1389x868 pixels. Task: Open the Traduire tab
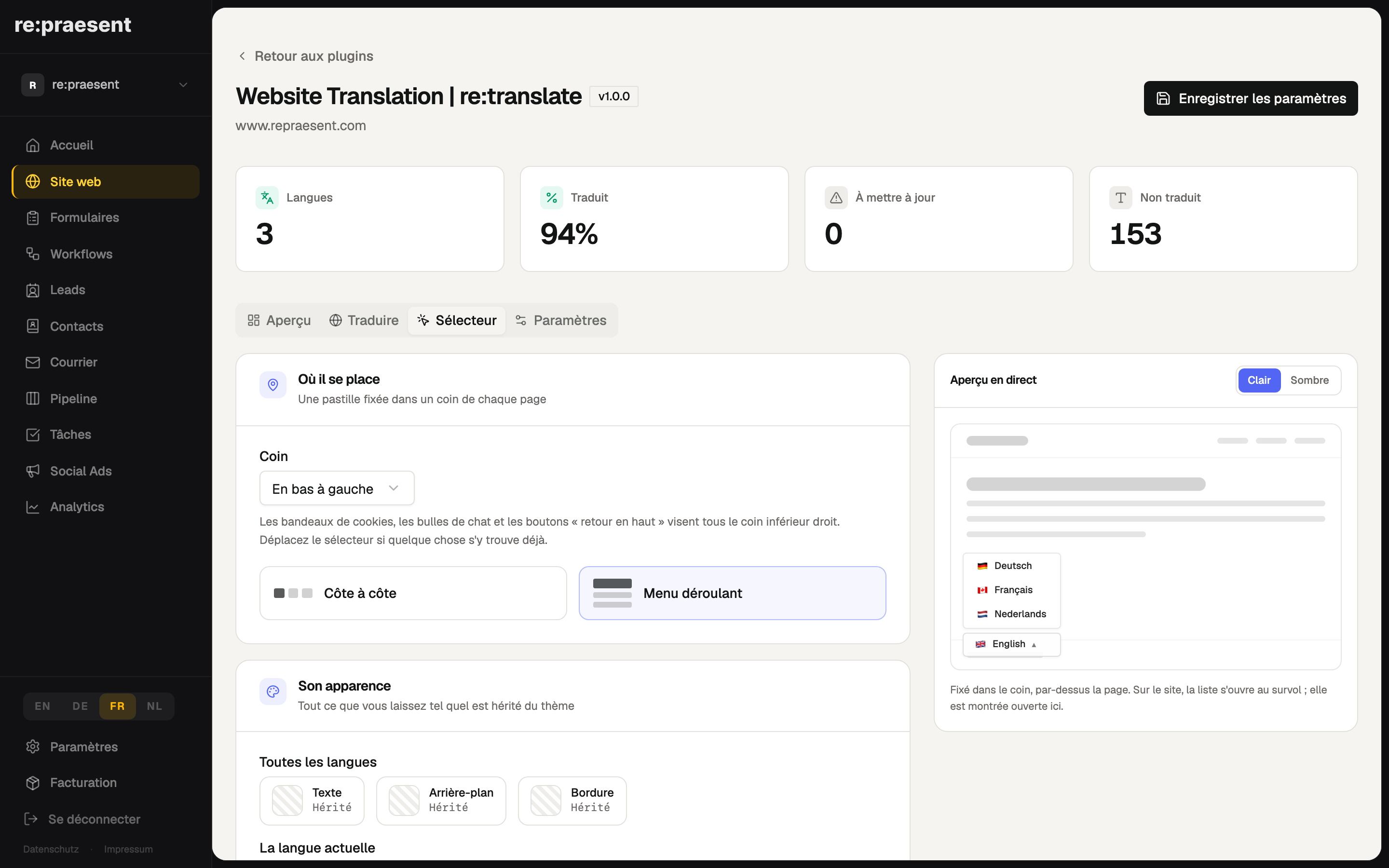[364, 320]
